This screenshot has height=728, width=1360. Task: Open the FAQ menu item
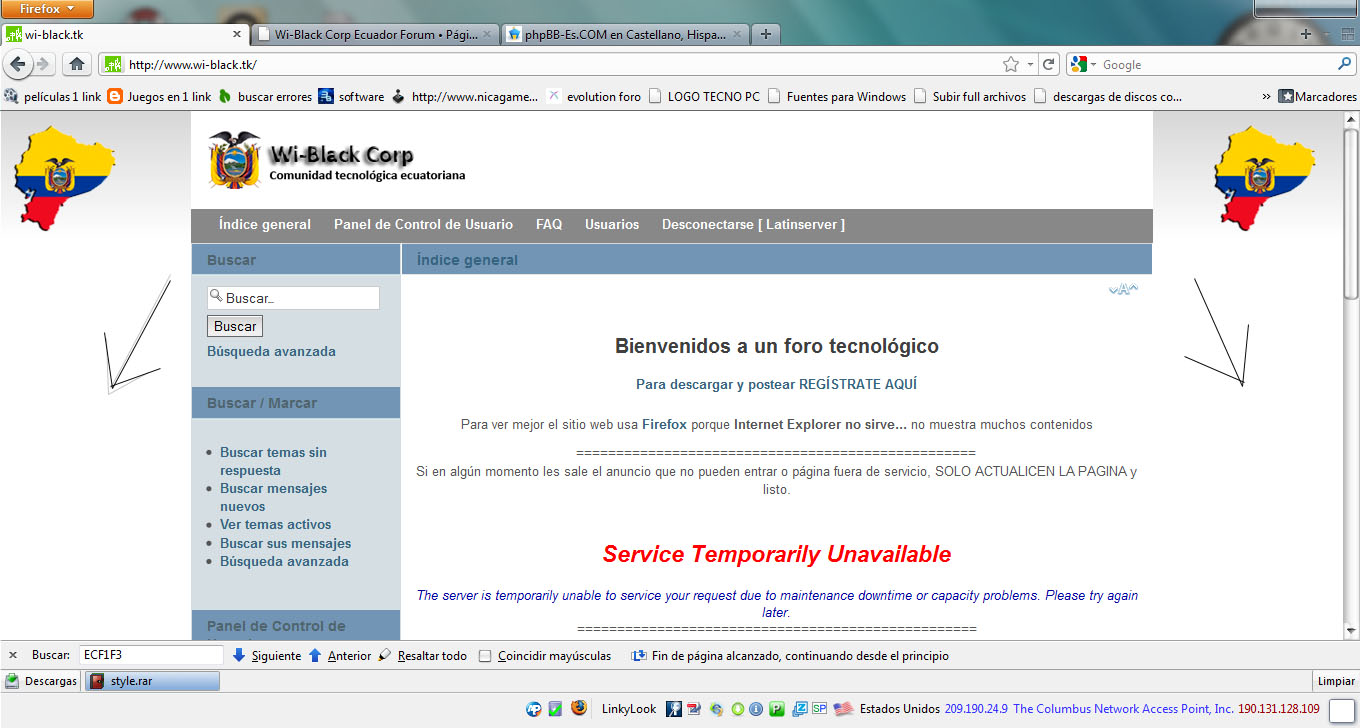(x=549, y=225)
